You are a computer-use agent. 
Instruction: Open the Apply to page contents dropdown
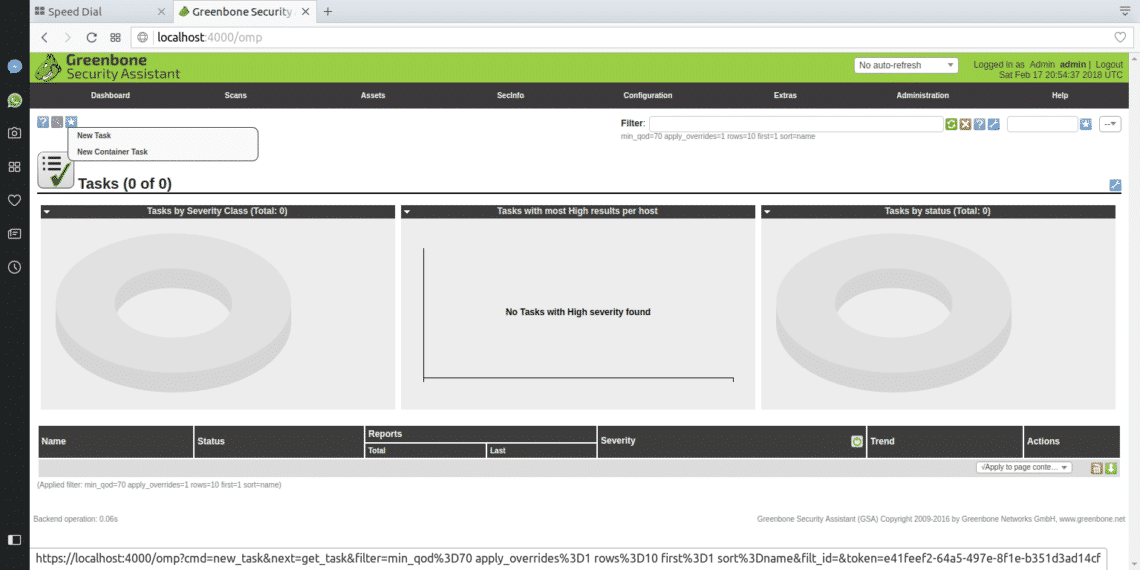point(1024,467)
